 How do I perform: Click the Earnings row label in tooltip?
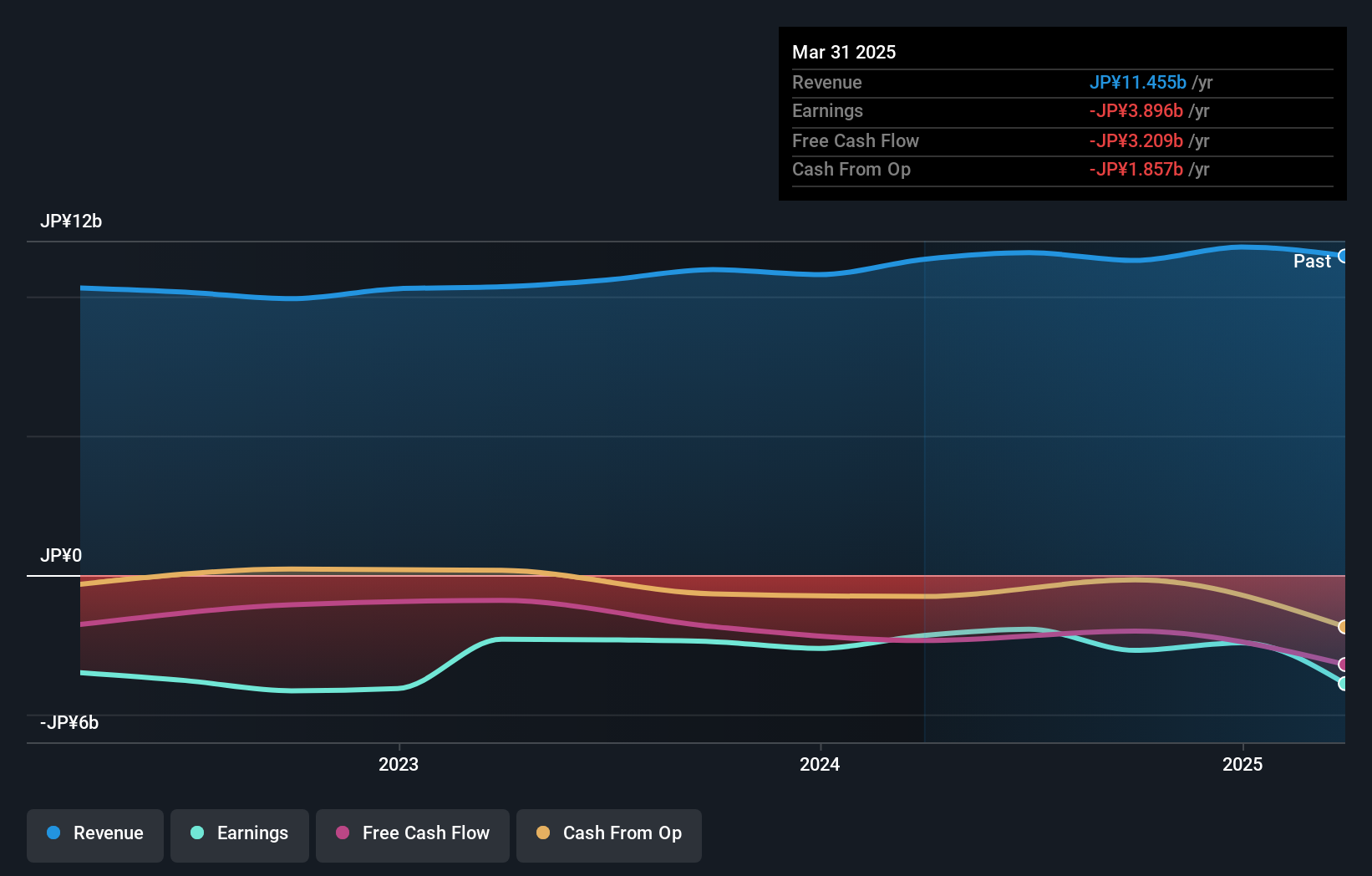(827, 111)
